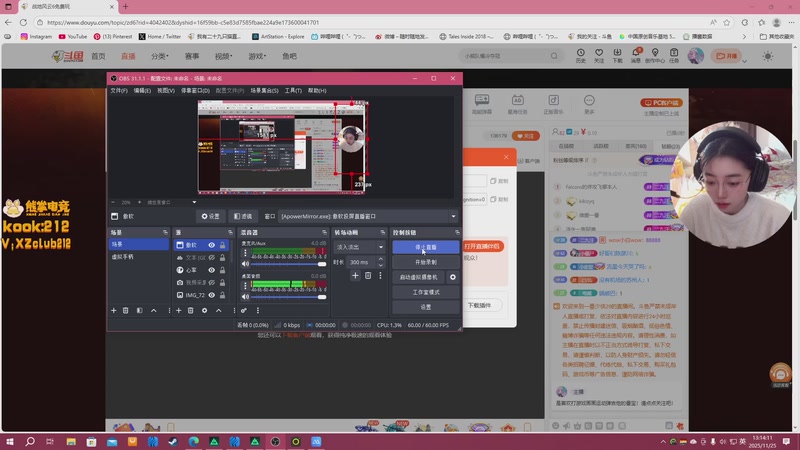Screen dimensions: 800x450
Task: Click Douyu search magnifier icon
Action: point(554,56)
